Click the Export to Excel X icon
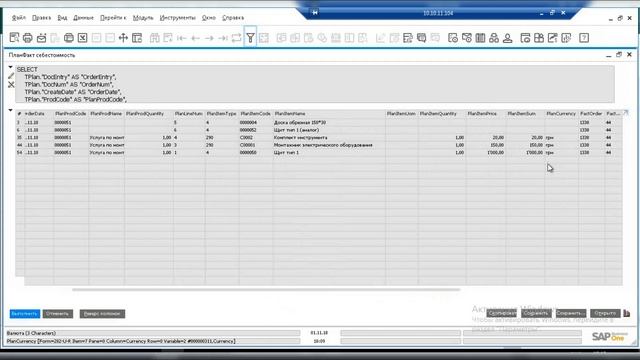The height and width of the screenshot is (360, 640). tap(82, 38)
